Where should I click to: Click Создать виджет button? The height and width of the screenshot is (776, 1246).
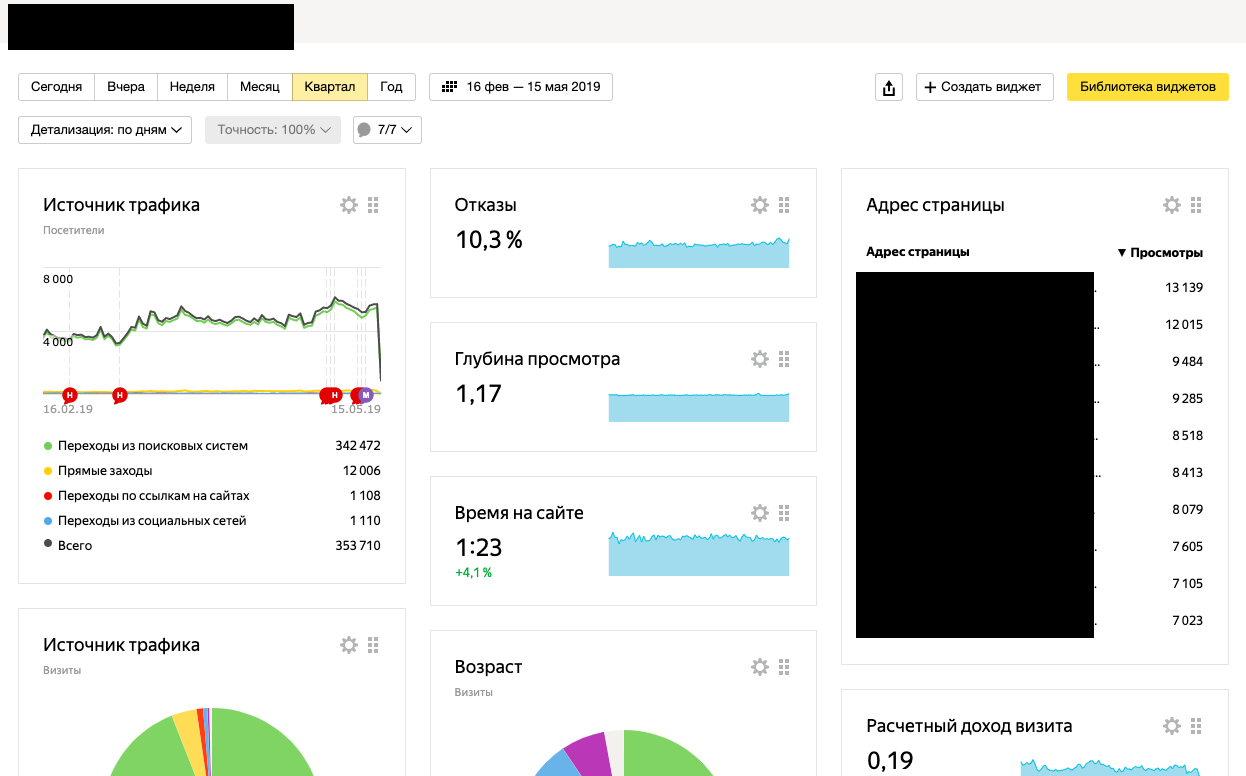point(985,87)
